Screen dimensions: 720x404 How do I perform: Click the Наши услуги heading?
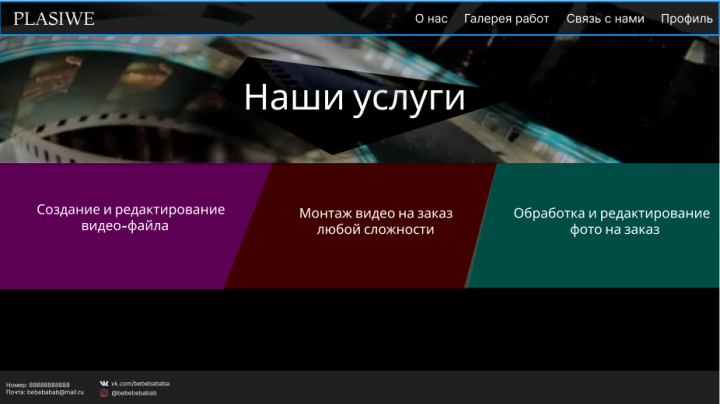coord(354,97)
